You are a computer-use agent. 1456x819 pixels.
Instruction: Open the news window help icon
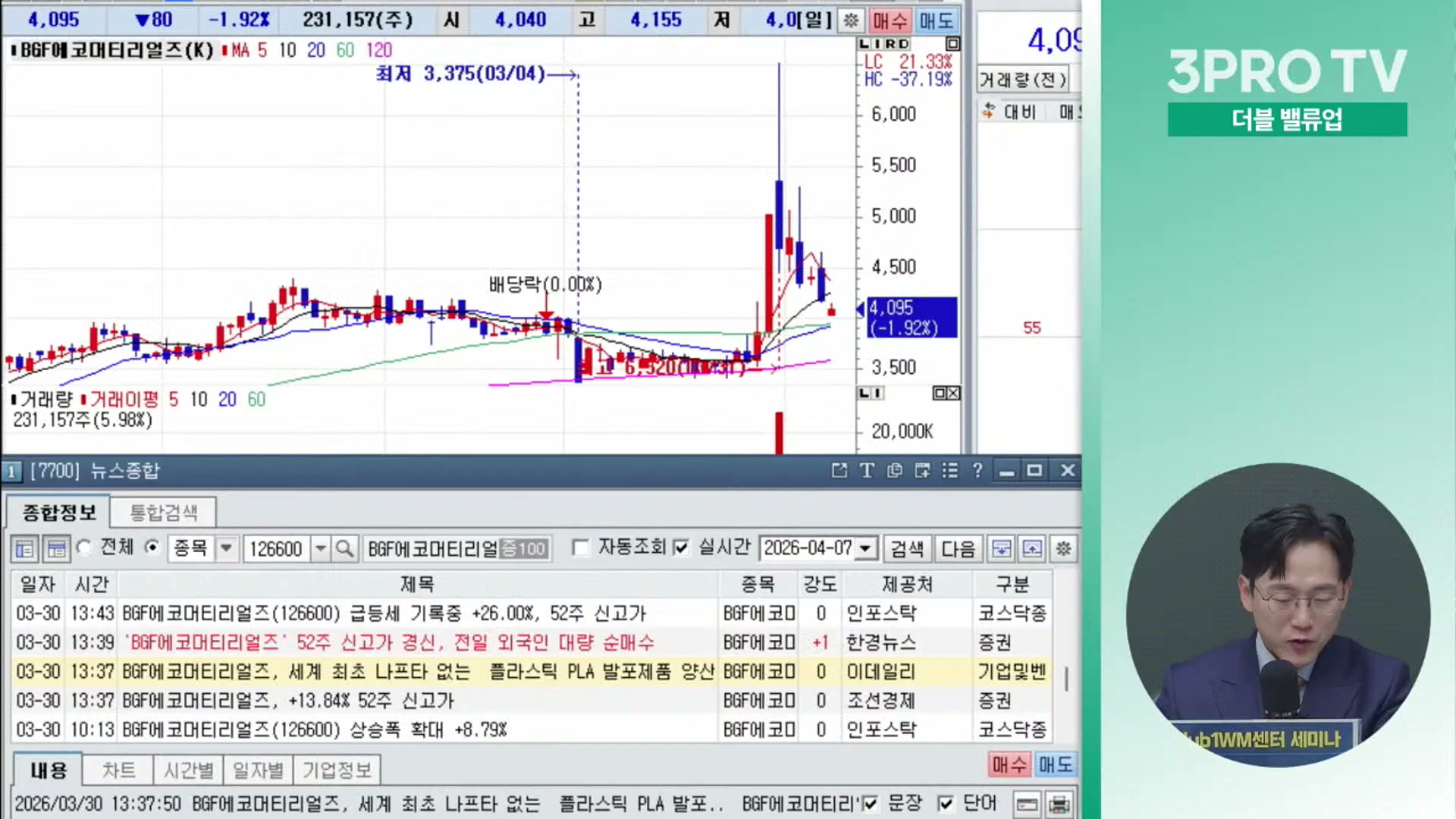tap(977, 471)
